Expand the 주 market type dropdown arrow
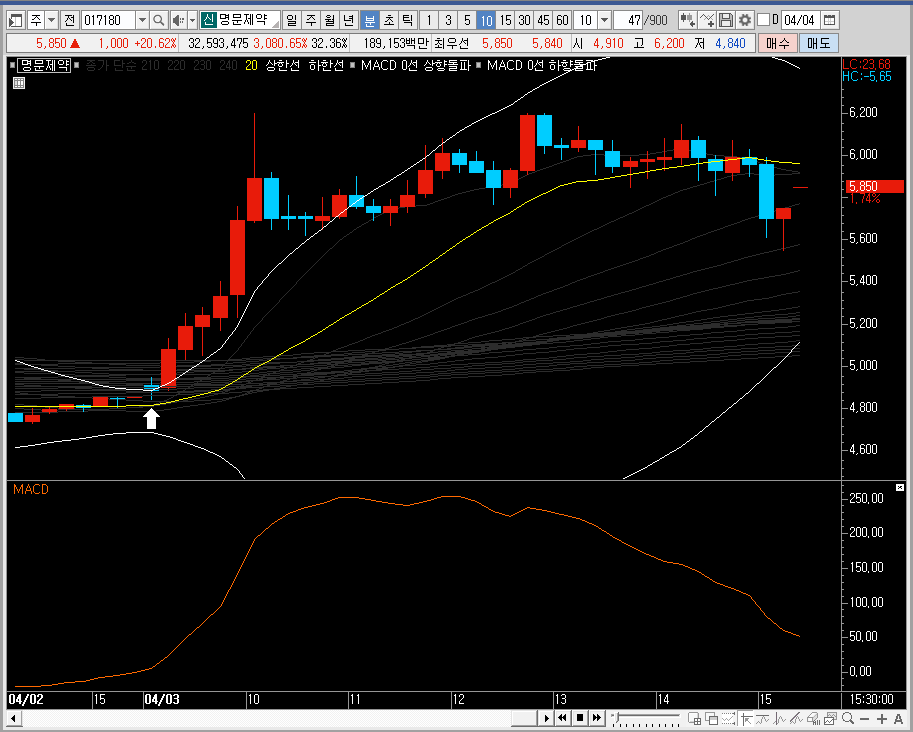 52,20
